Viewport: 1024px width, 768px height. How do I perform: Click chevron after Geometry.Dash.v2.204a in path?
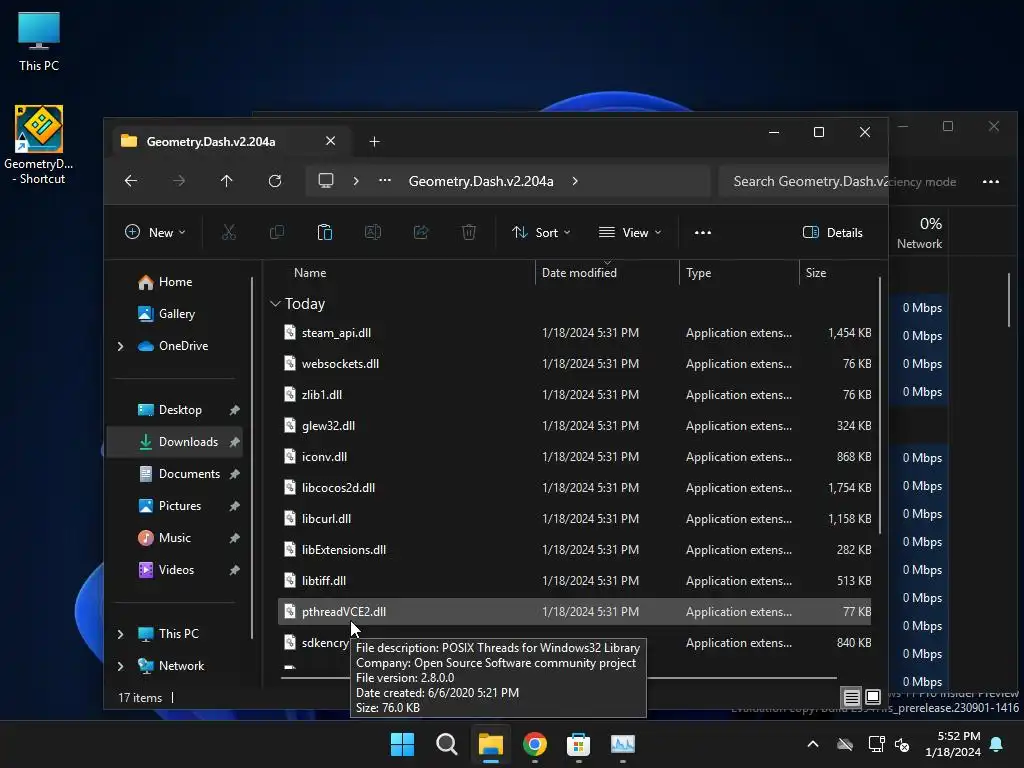click(575, 181)
